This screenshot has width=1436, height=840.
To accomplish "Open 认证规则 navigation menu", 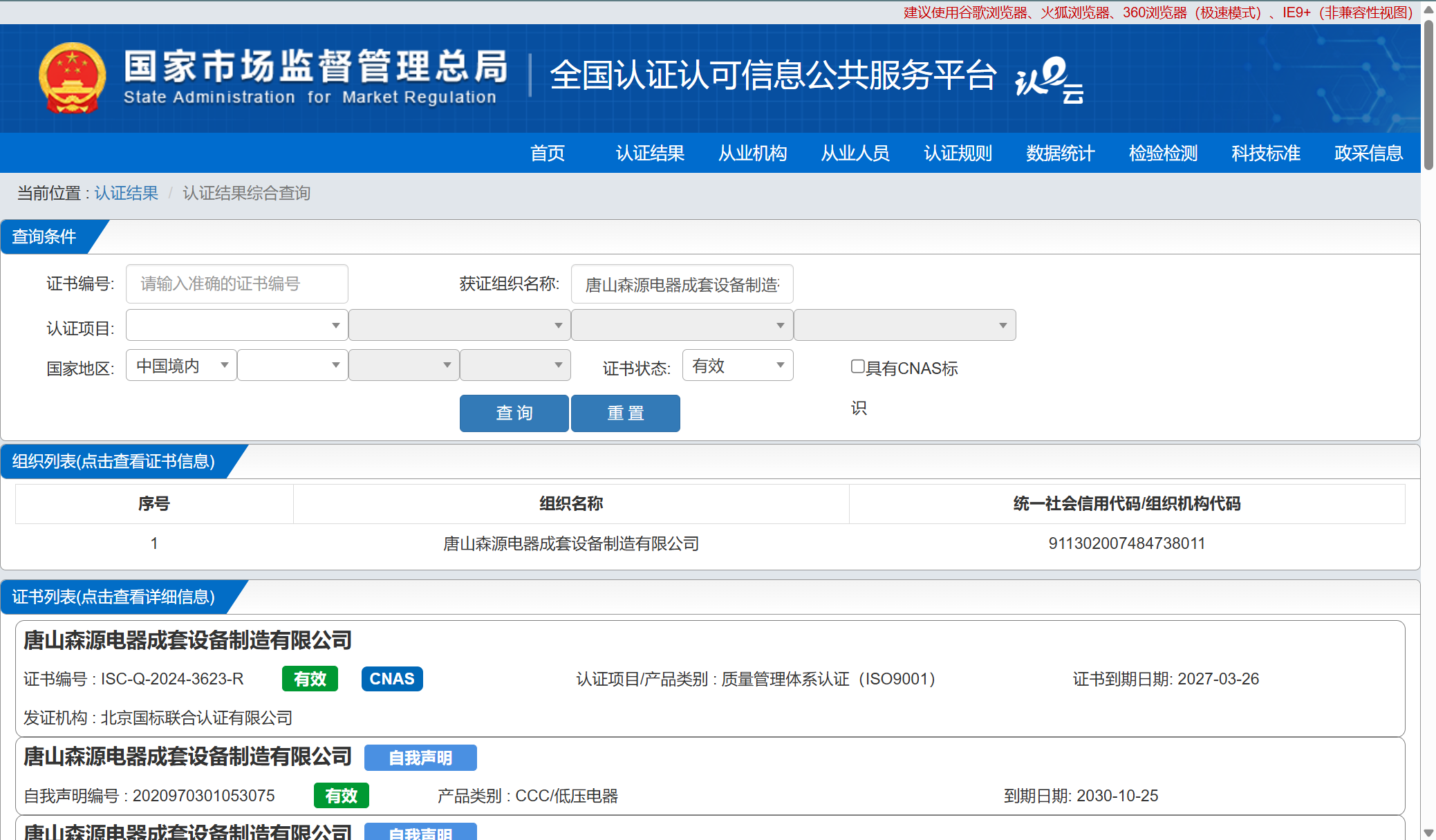I will pyautogui.click(x=958, y=153).
